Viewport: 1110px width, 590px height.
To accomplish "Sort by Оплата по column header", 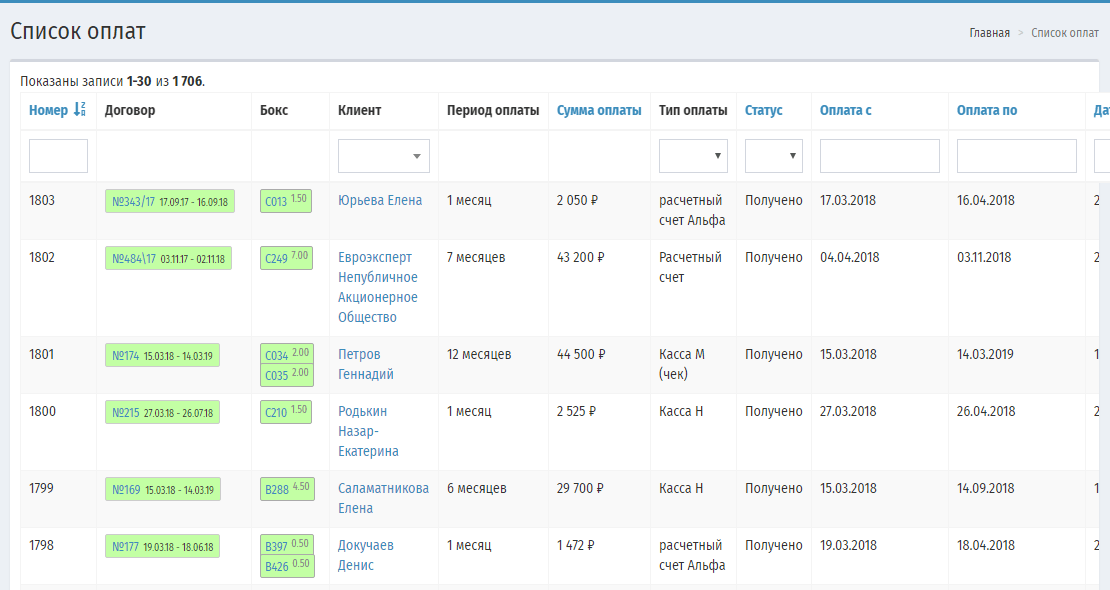I will tap(987, 110).
